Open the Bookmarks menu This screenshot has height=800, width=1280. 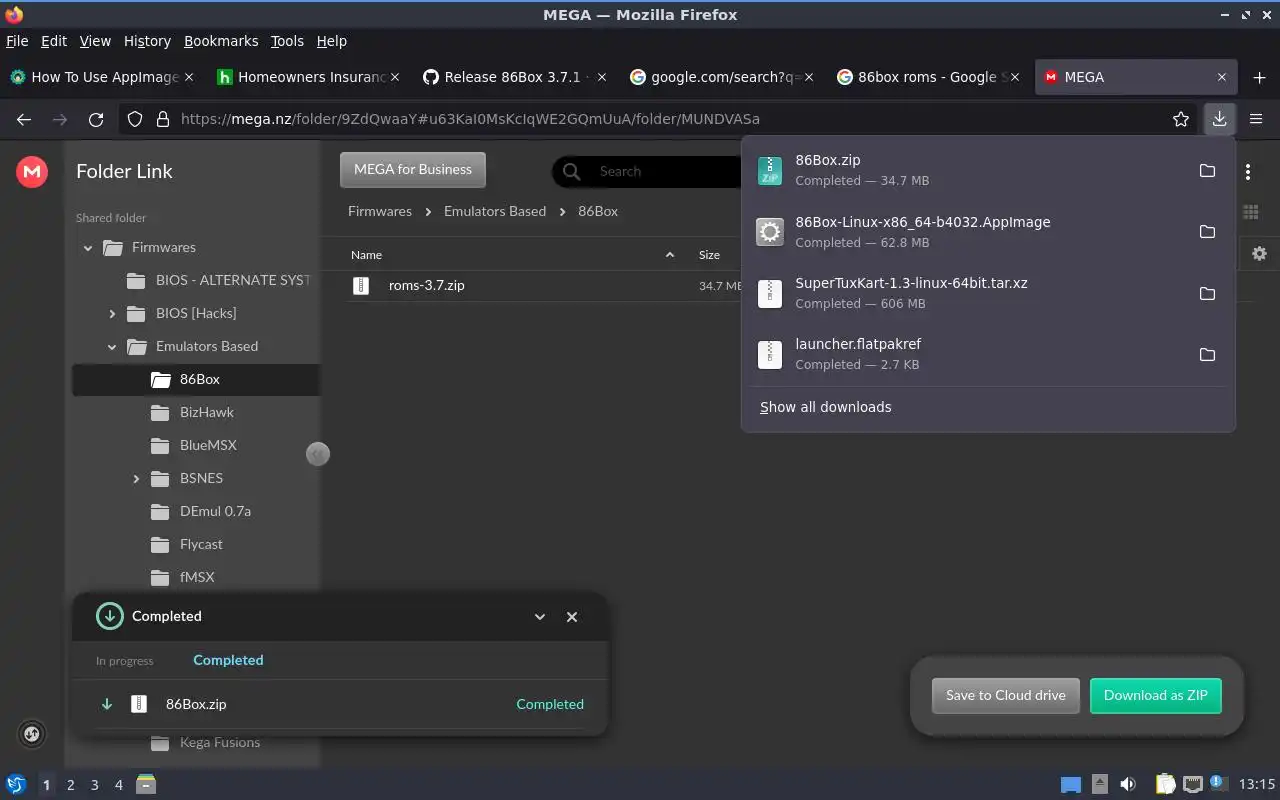coord(221,41)
